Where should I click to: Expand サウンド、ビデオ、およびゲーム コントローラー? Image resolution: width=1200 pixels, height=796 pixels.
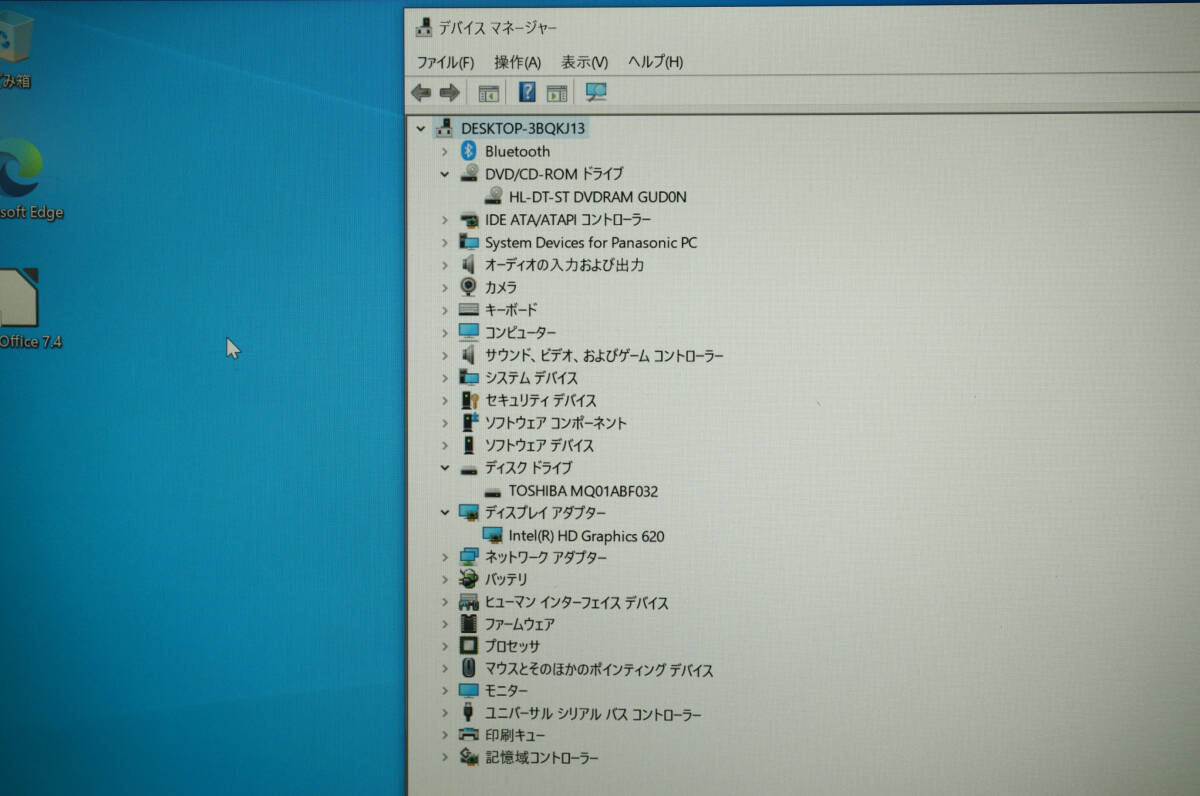445,356
